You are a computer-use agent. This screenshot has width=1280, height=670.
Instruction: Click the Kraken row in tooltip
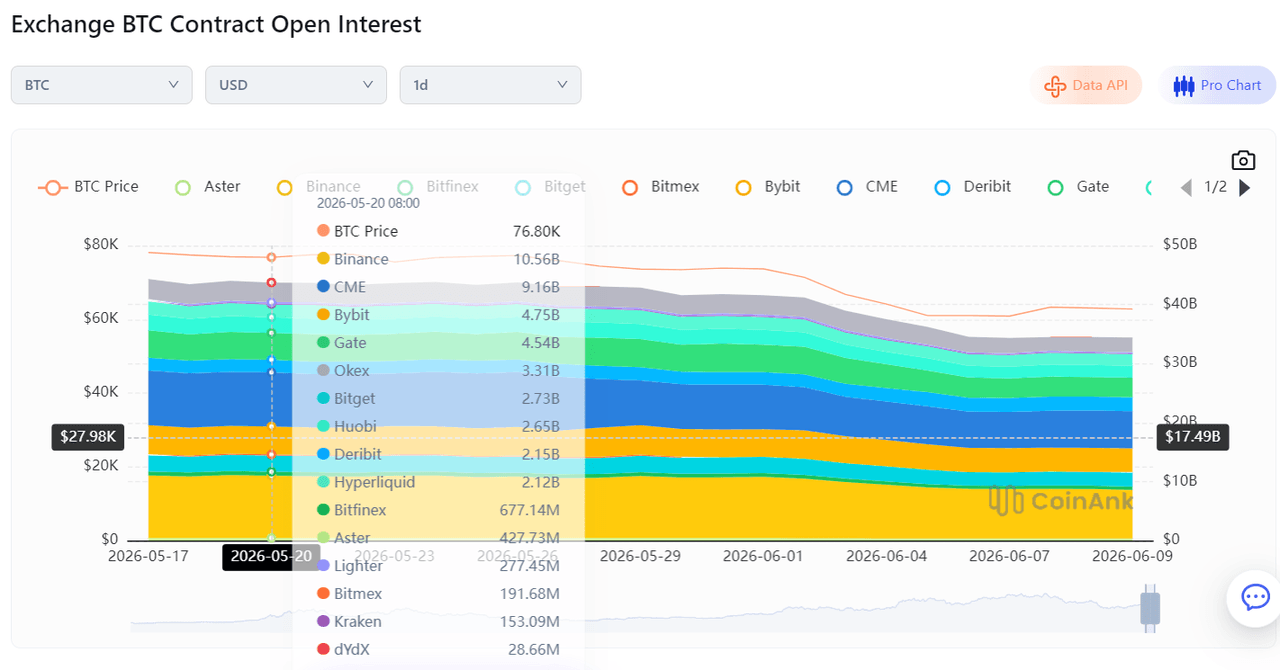coord(438,621)
